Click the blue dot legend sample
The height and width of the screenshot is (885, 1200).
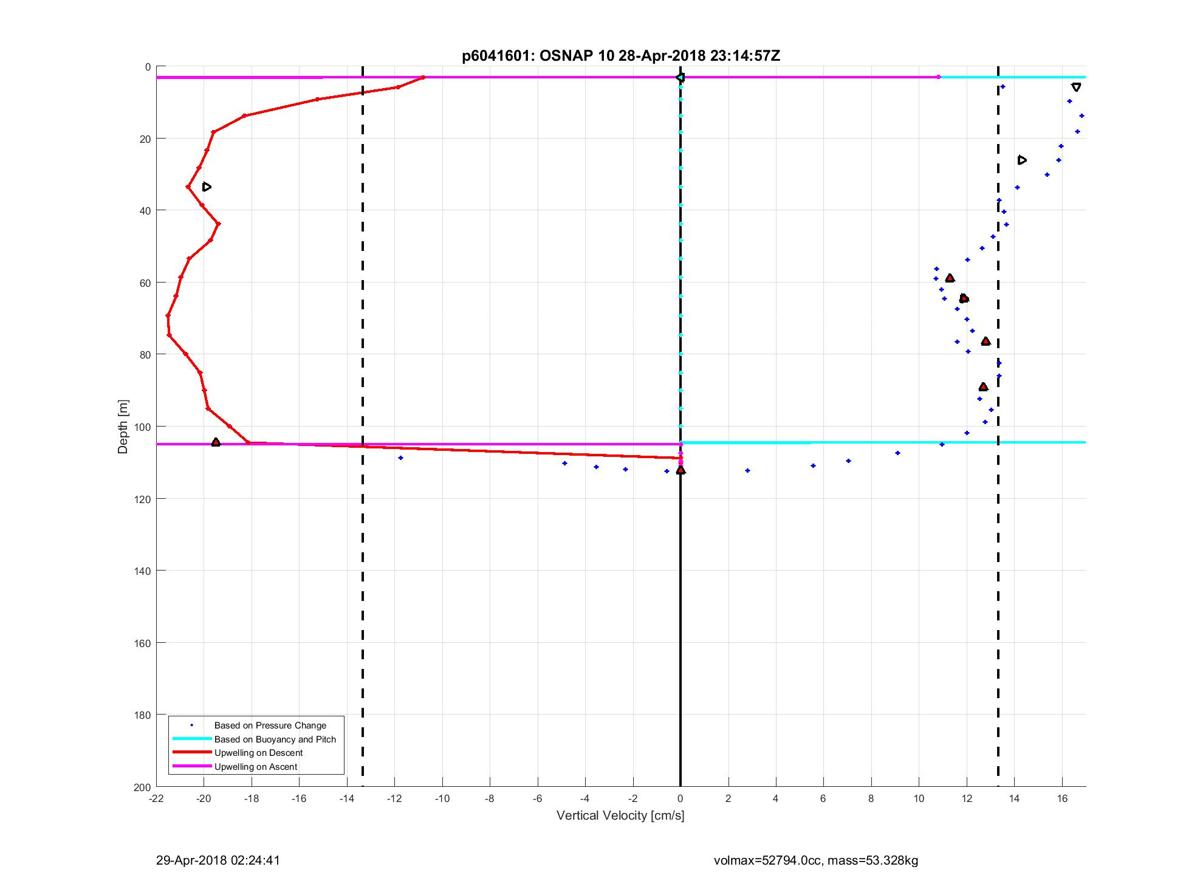click(191, 725)
